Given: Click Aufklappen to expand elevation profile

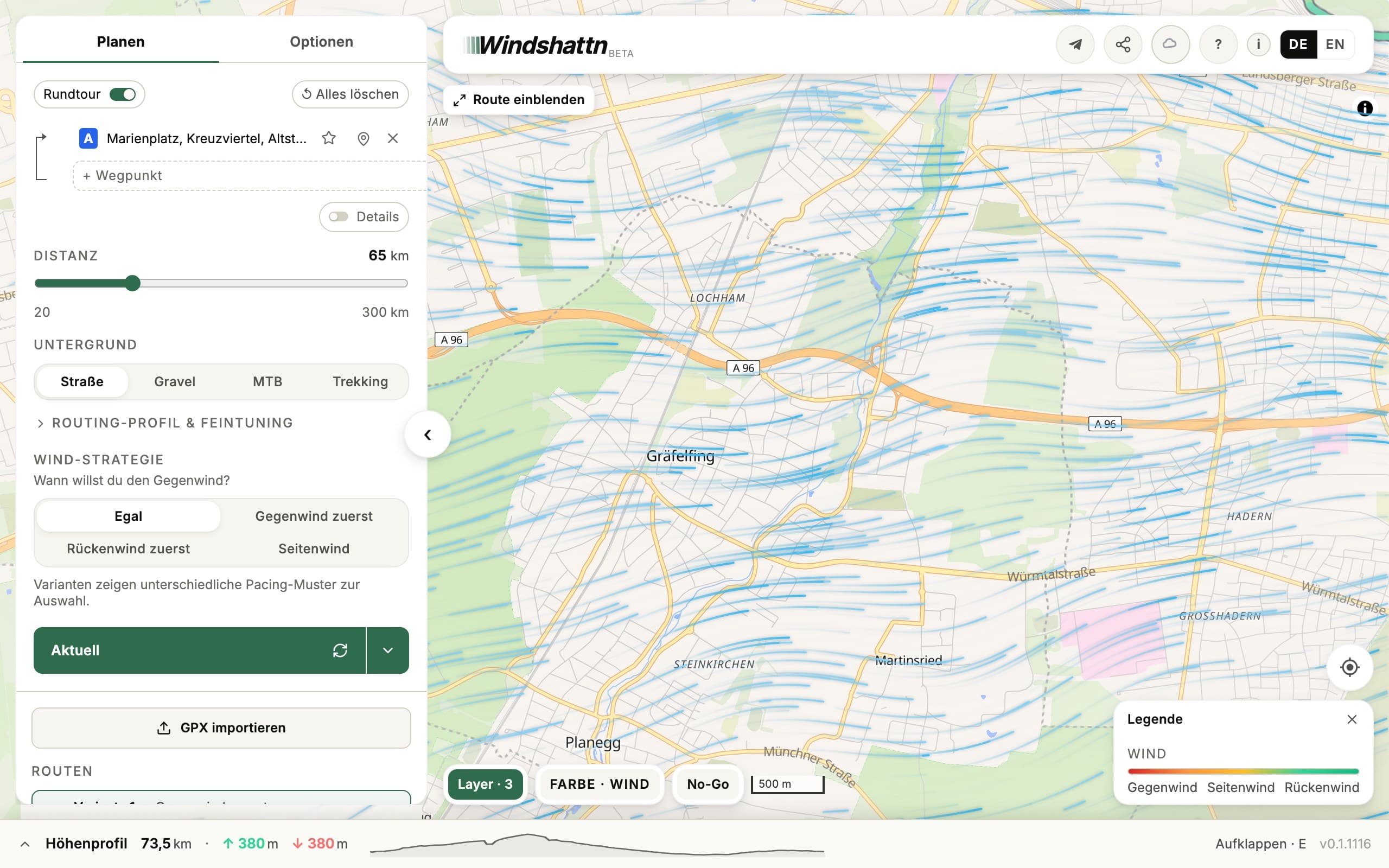Looking at the screenshot, I should (x=1260, y=844).
